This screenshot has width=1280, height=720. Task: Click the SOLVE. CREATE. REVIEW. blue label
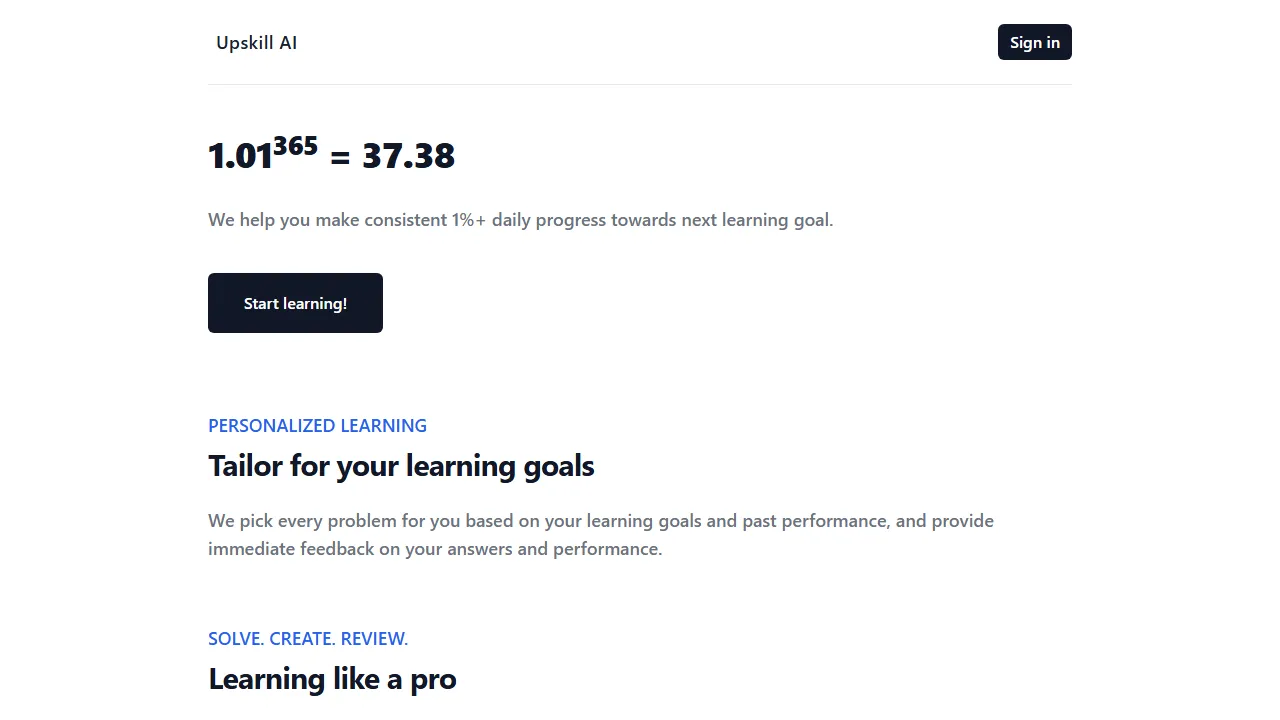308,638
